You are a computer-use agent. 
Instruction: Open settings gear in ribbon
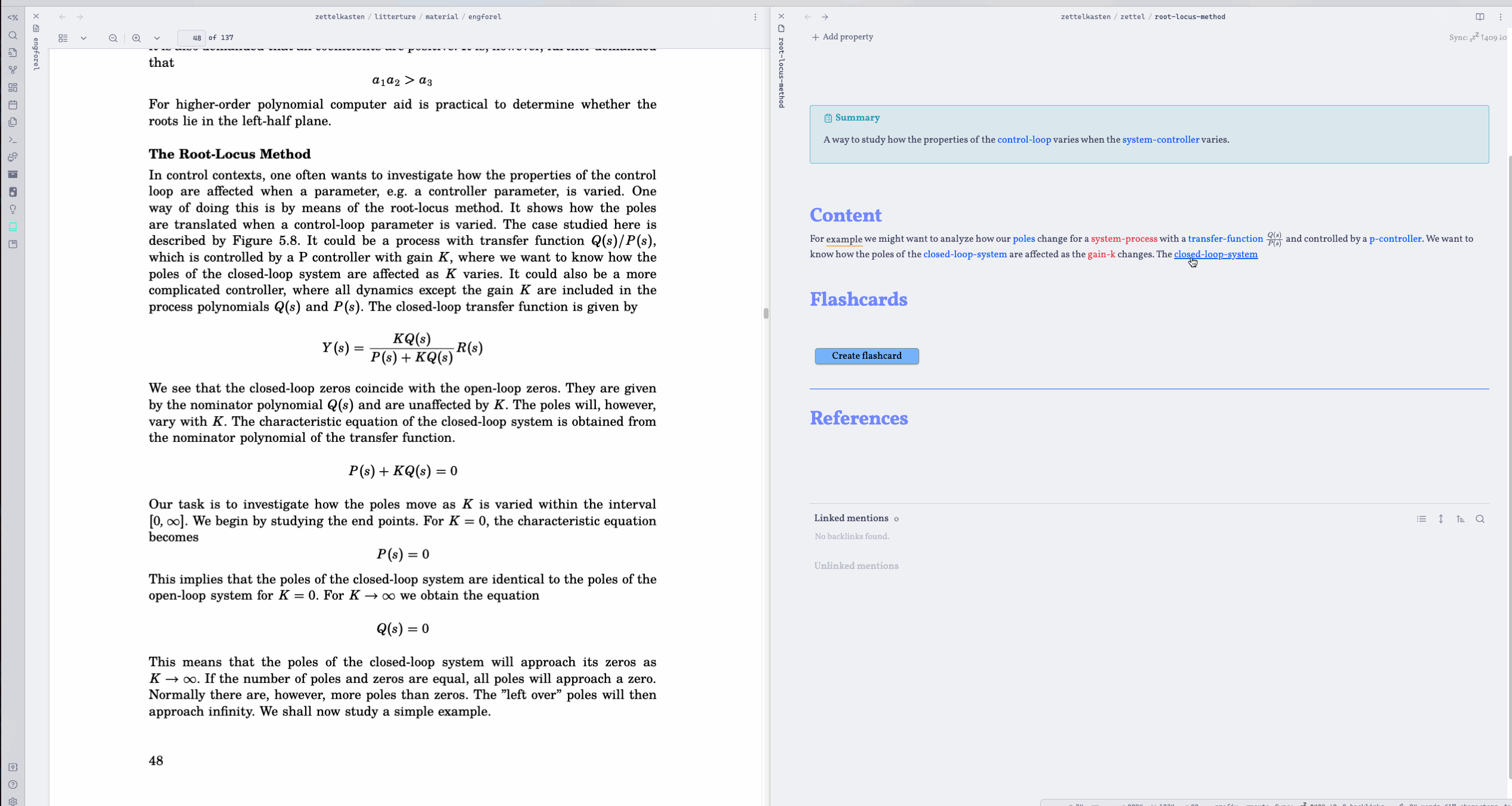coord(13,801)
